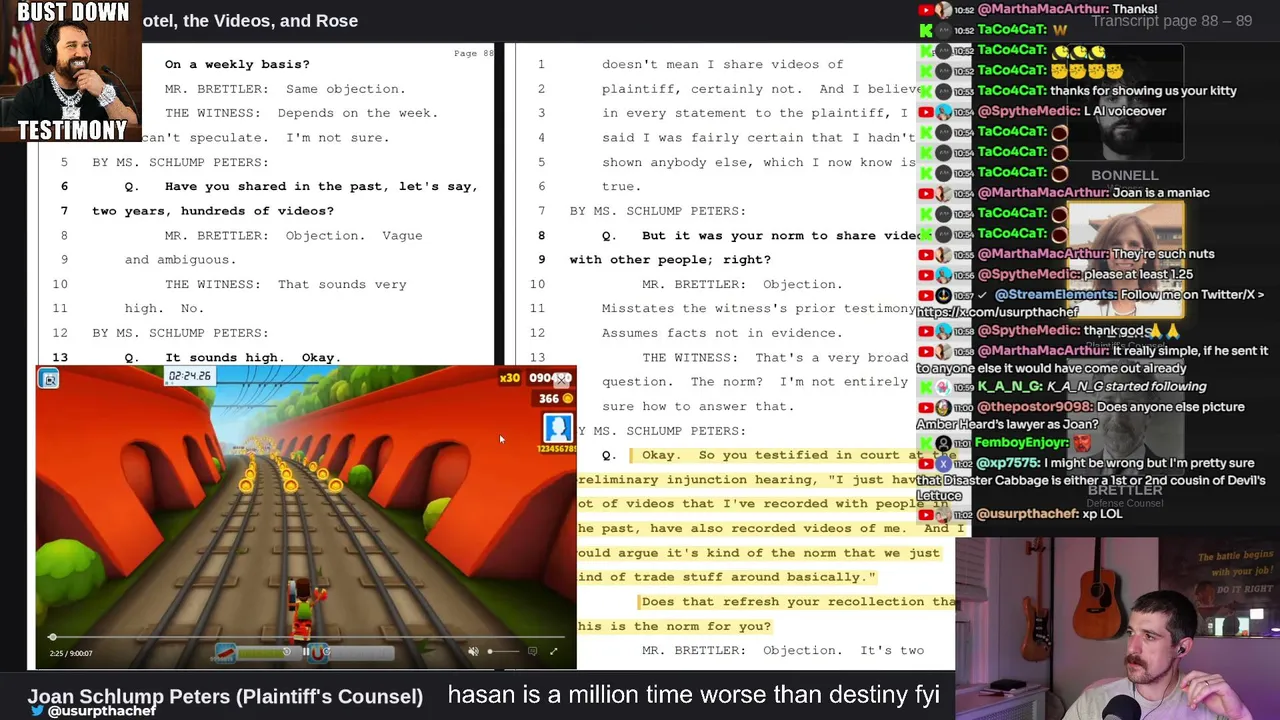Click @MarthaMacArthur on the "Thanks!" message

(1042, 9)
